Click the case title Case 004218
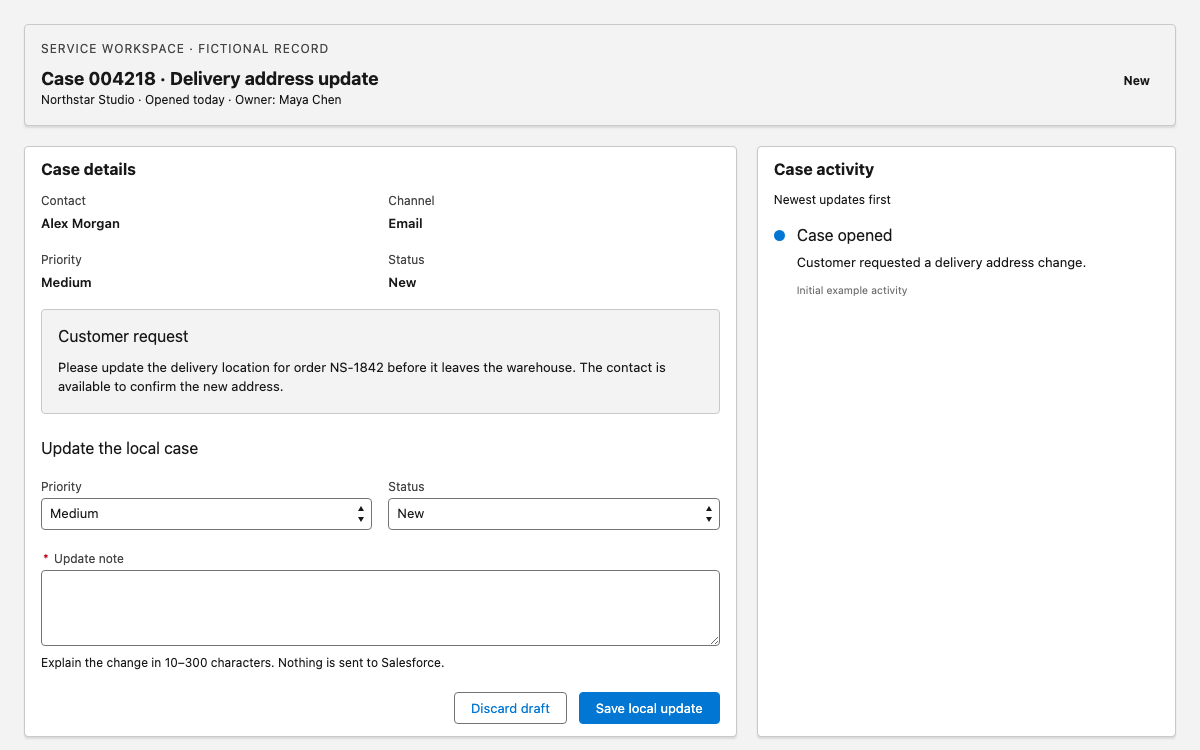The height and width of the screenshot is (750, 1200). [210, 79]
